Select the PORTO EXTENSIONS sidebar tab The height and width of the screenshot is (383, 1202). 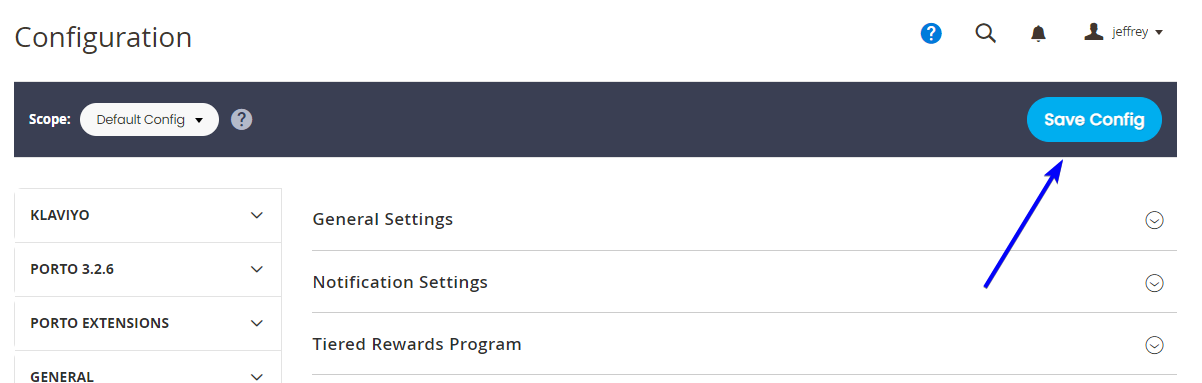click(x=148, y=323)
